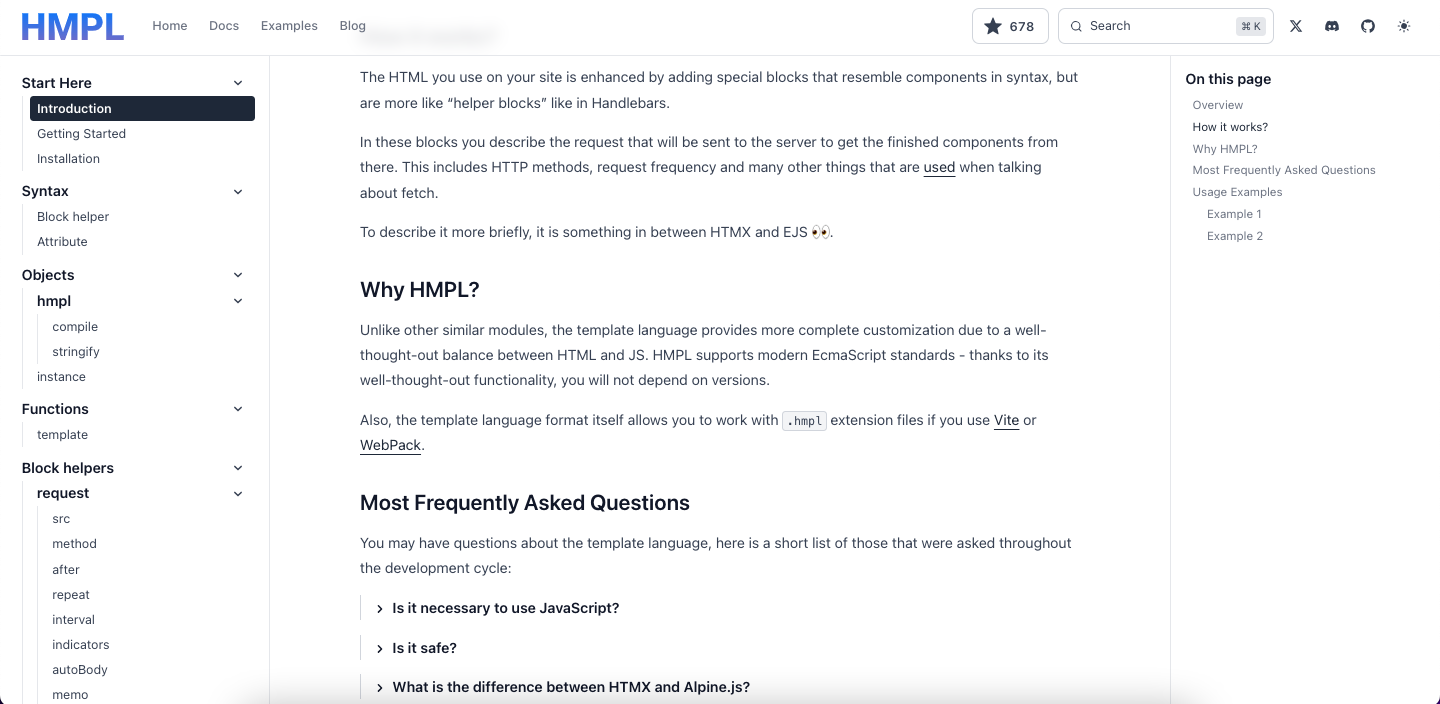The height and width of the screenshot is (704, 1440).
Task: Collapse the request block helper group
Action: [x=238, y=493]
